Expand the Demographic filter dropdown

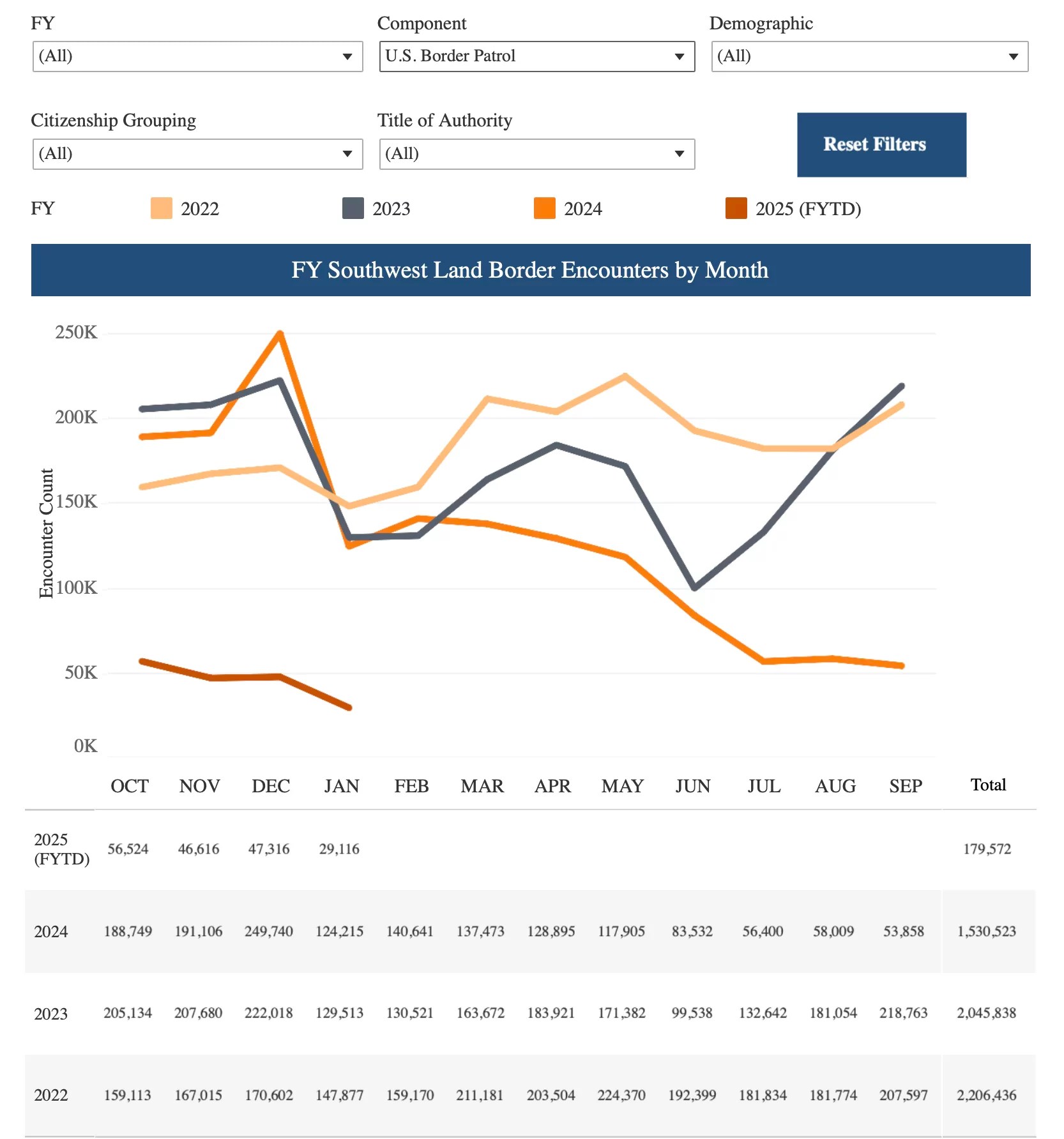click(869, 56)
